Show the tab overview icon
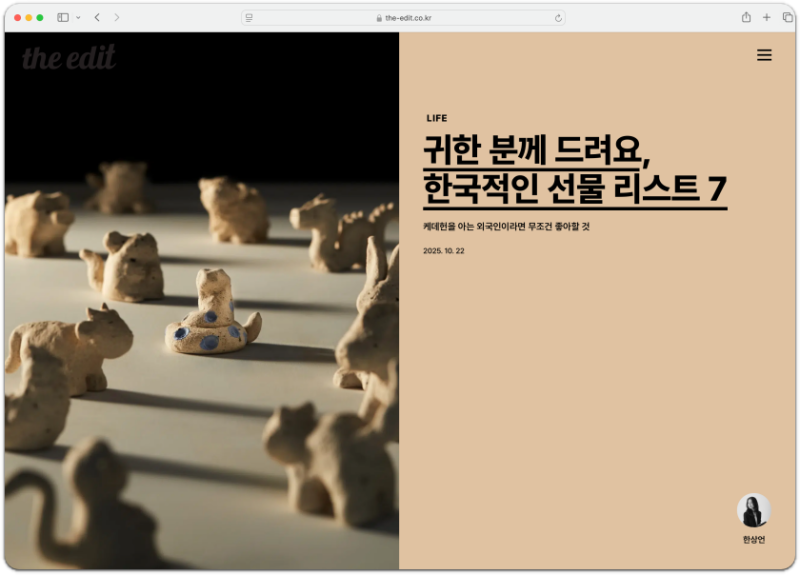 click(x=787, y=17)
